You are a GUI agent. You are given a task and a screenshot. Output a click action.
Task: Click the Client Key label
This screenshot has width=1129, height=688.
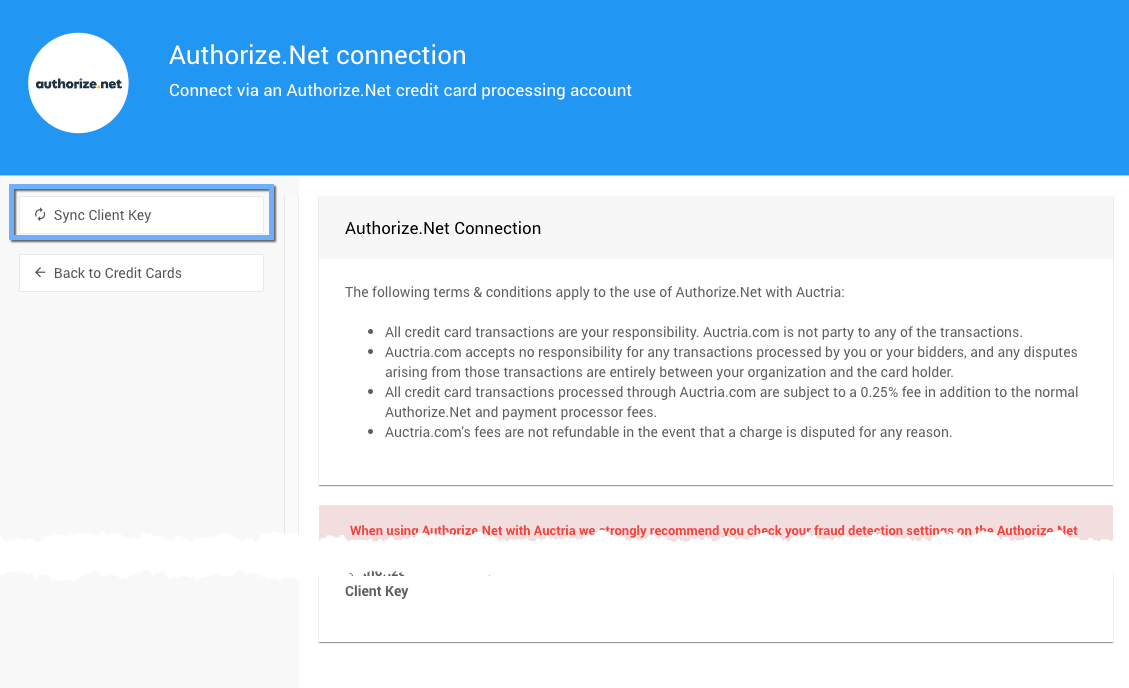[376, 591]
